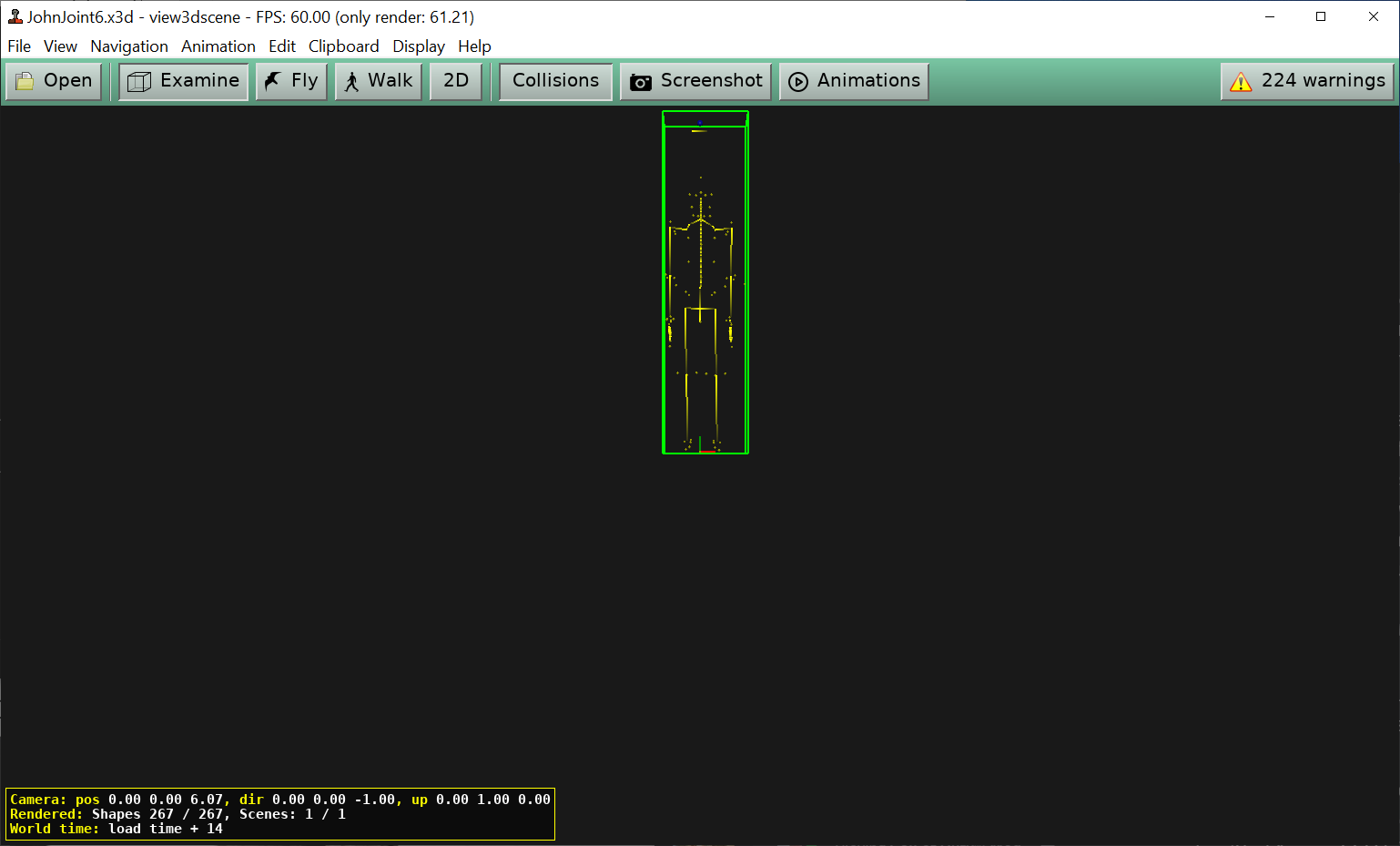Screen dimensions: 1400x846
Task: Open the Help menu
Action: click(x=474, y=46)
